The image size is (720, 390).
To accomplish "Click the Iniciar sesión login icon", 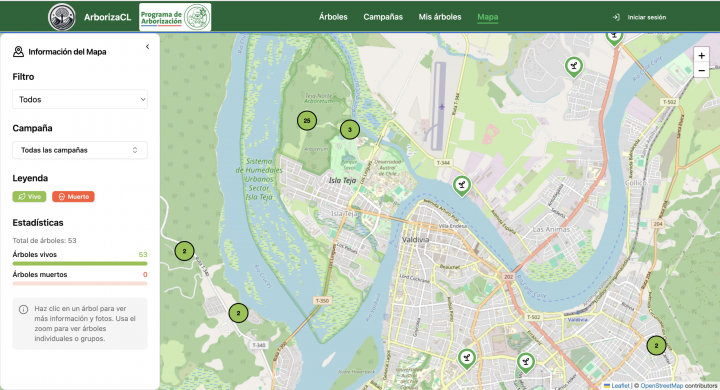I will click(x=616, y=17).
